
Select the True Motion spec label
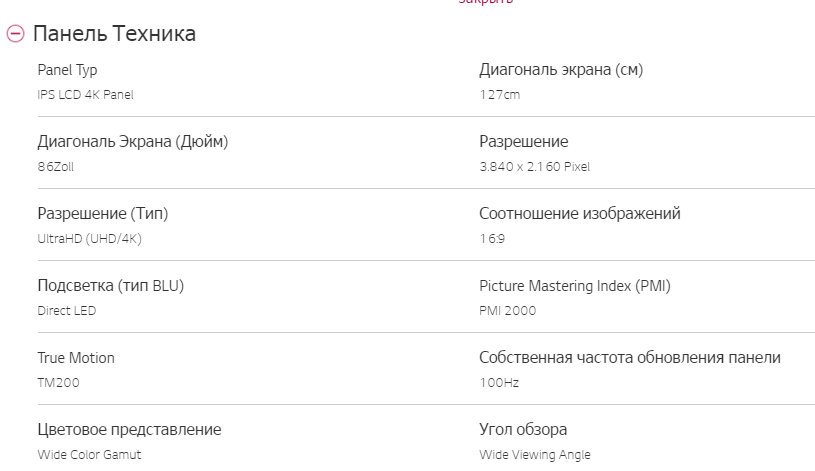(x=76, y=358)
